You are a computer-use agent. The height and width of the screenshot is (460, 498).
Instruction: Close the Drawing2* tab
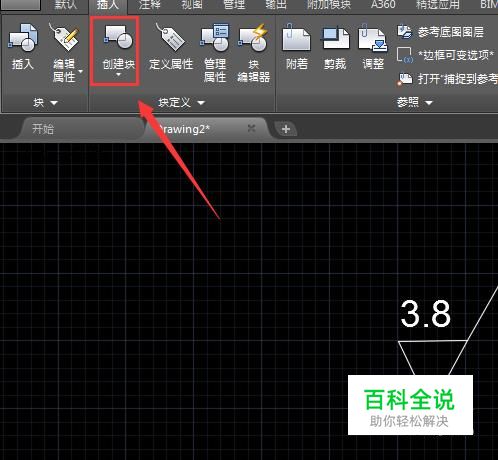click(x=252, y=128)
